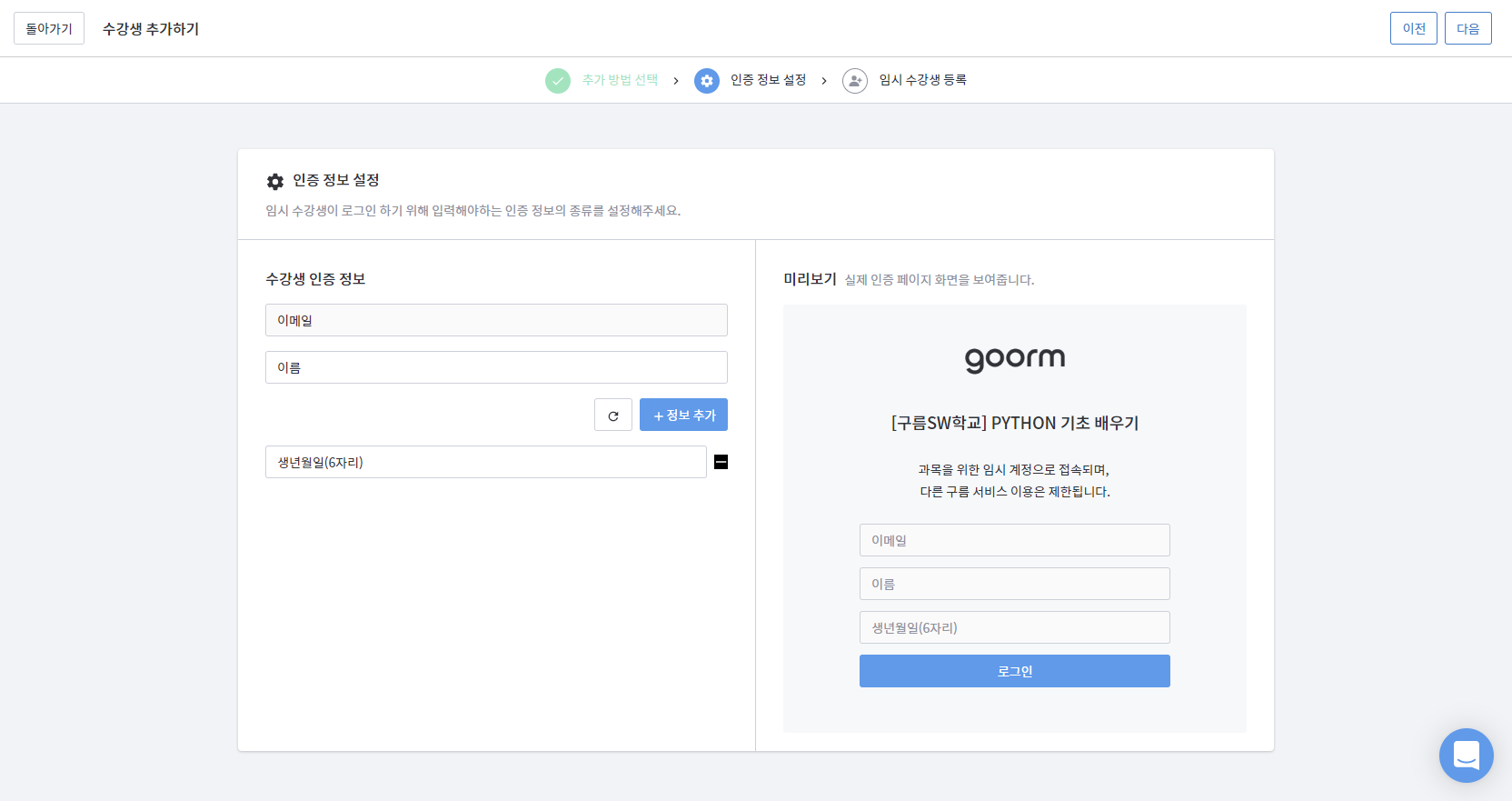Click the goorm logo in preview
1512x801 pixels.
(1014, 359)
